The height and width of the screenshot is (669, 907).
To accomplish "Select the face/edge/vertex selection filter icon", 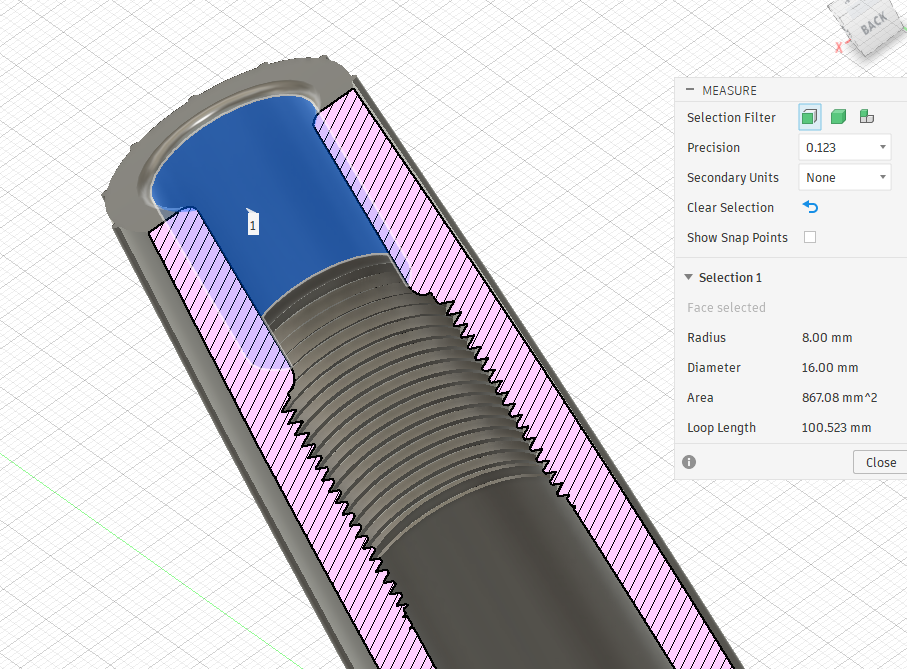I will pos(809,117).
